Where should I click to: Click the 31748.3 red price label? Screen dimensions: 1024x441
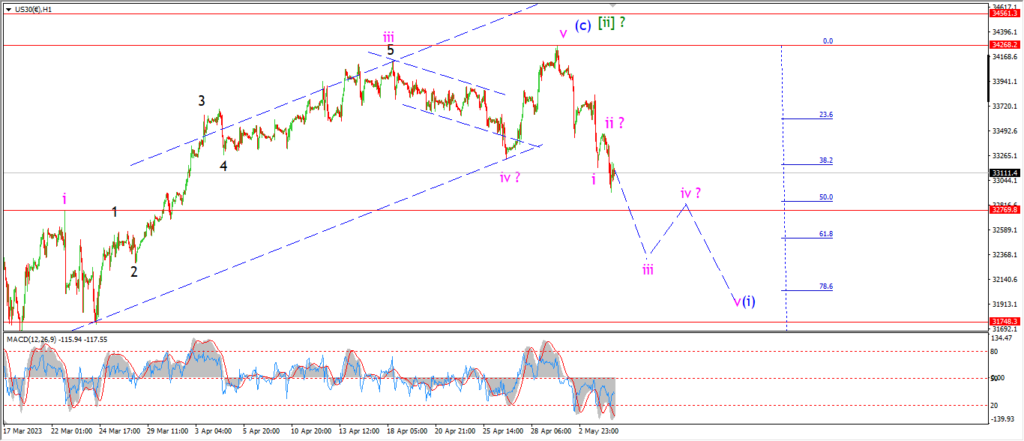(x=1002, y=321)
